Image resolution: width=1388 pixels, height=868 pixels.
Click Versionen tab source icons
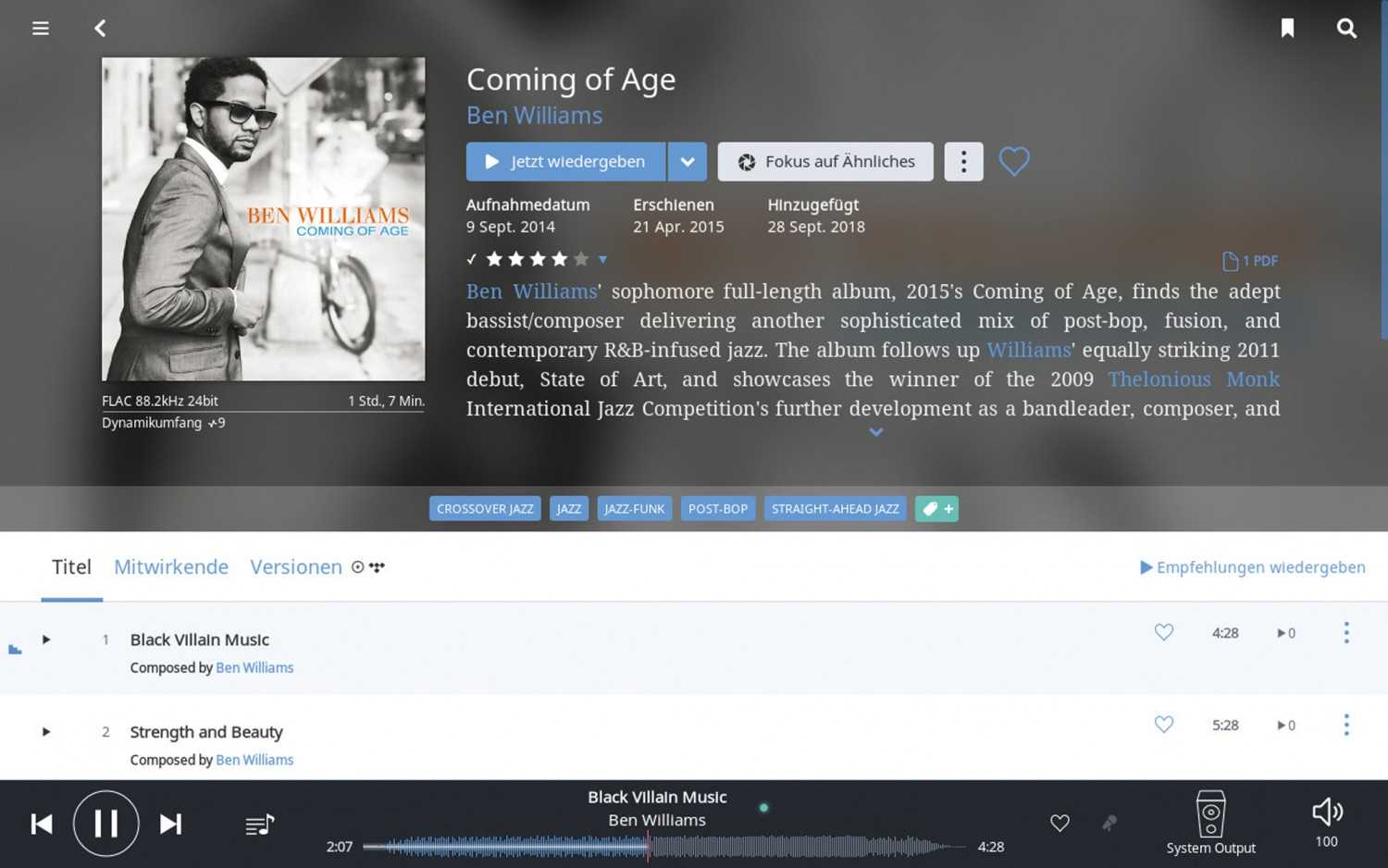[367, 567]
